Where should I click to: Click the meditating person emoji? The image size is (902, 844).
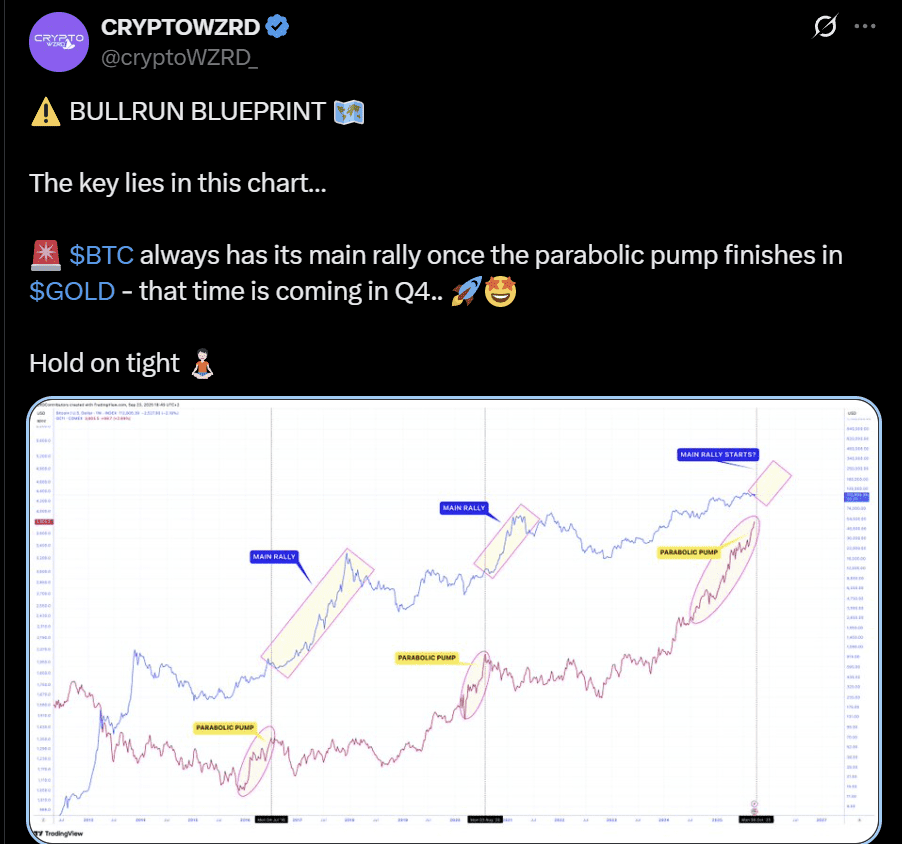tap(202, 363)
